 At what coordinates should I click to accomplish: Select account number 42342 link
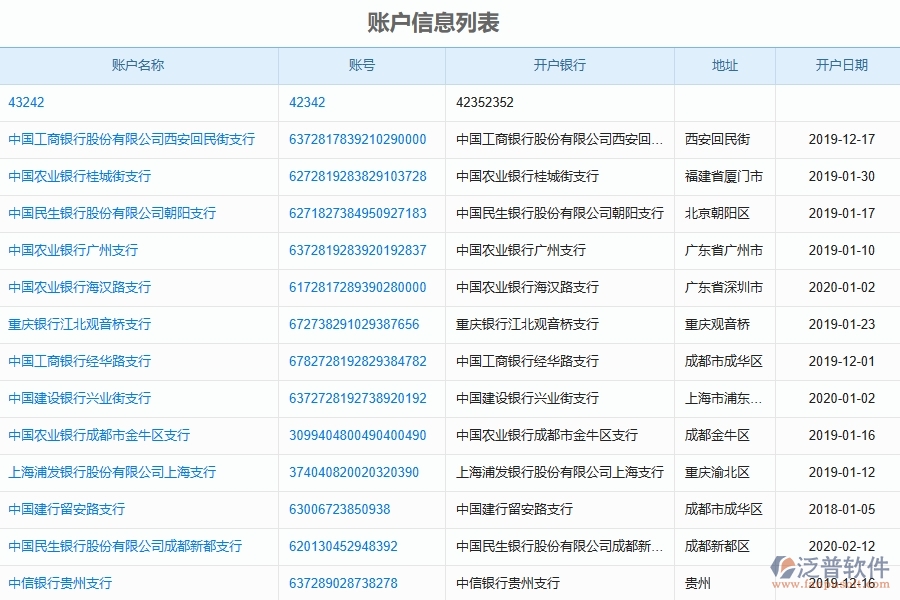(x=305, y=102)
